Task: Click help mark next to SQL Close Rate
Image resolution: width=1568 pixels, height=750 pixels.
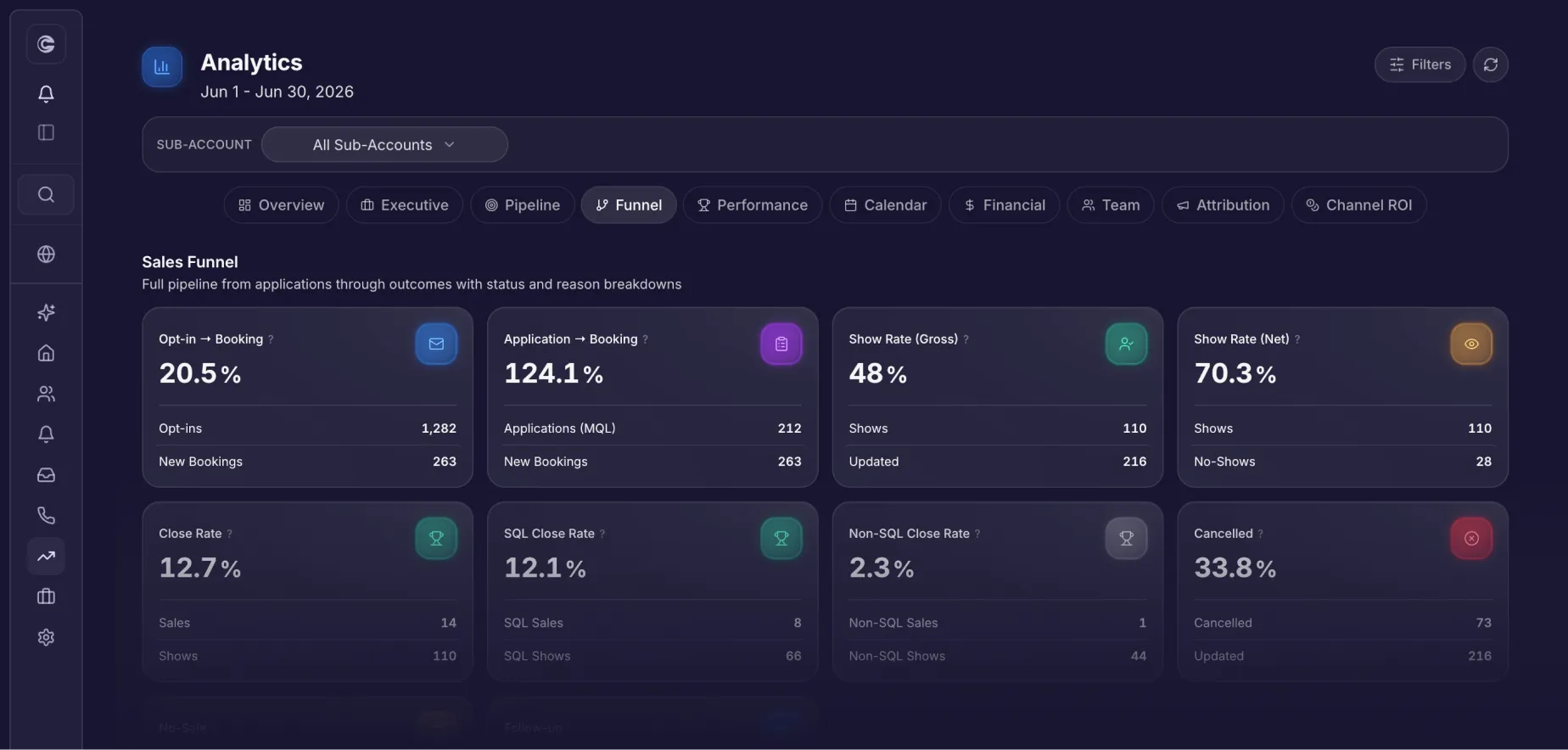Action: pos(602,534)
